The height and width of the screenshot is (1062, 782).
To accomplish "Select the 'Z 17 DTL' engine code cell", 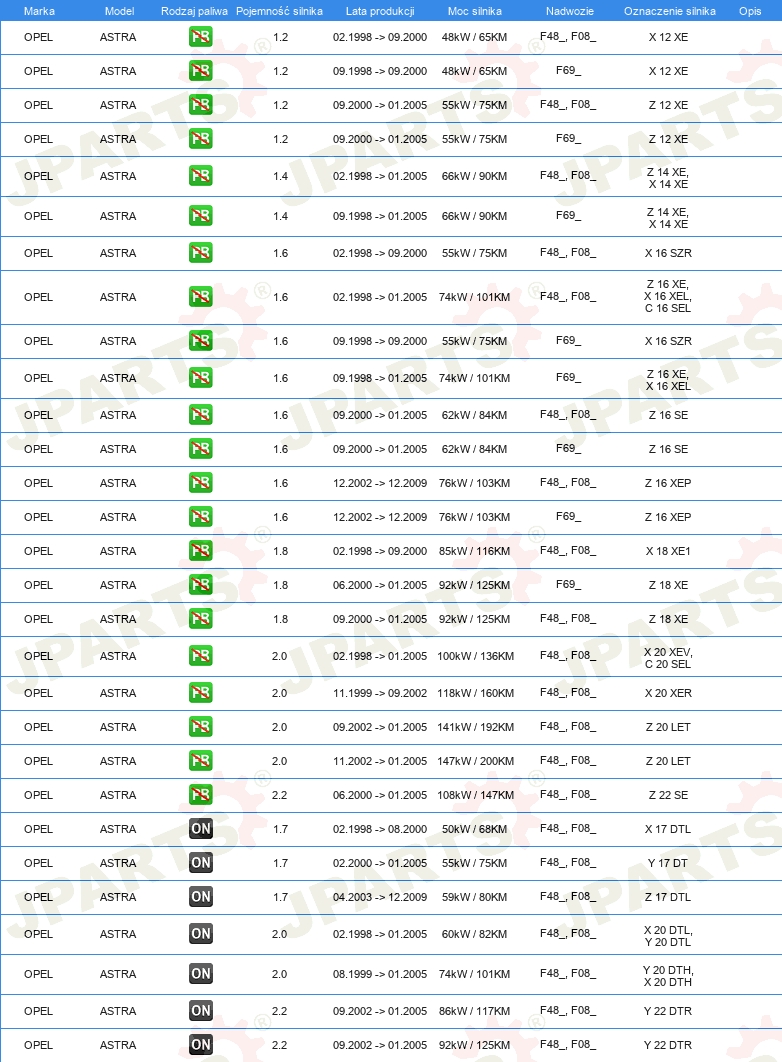I will pos(668,897).
